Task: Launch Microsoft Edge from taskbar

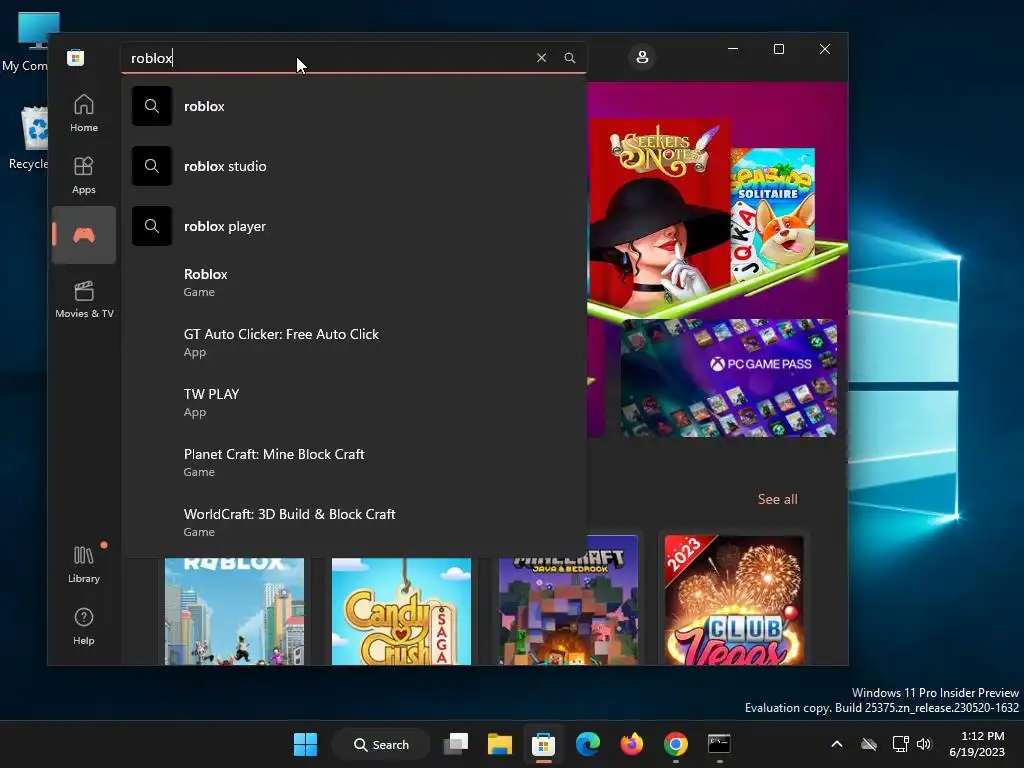Action: (588, 744)
